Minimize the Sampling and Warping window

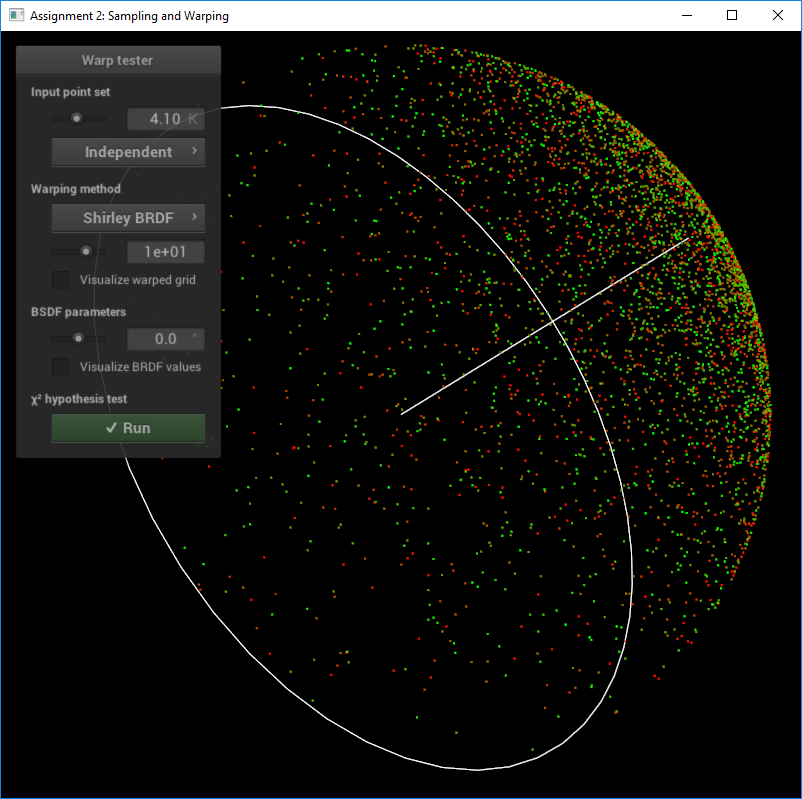(687, 15)
